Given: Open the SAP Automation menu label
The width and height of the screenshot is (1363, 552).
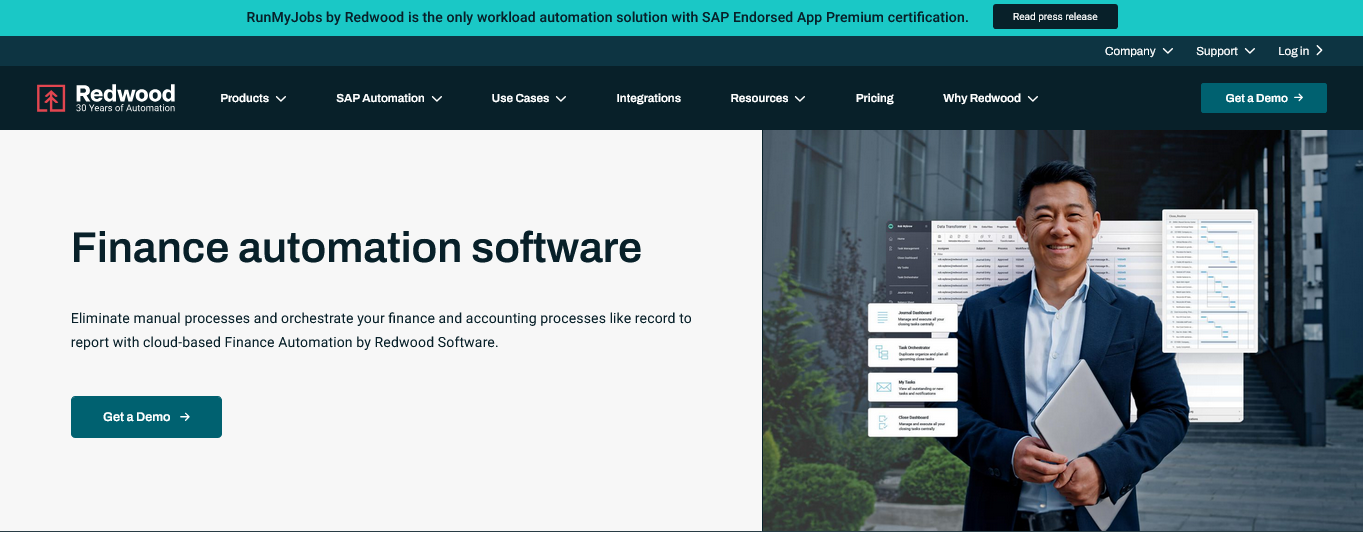Looking at the screenshot, I should click(x=380, y=98).
